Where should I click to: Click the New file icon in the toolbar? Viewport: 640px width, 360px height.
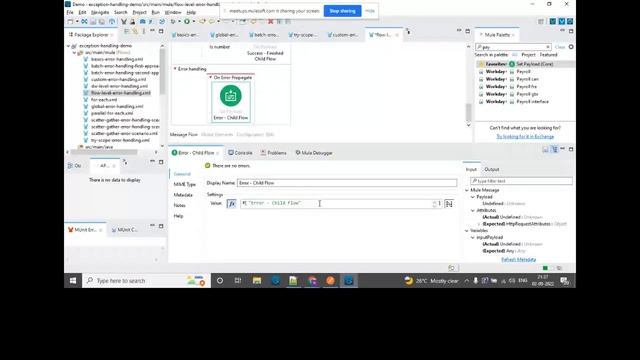pos(70,21)
